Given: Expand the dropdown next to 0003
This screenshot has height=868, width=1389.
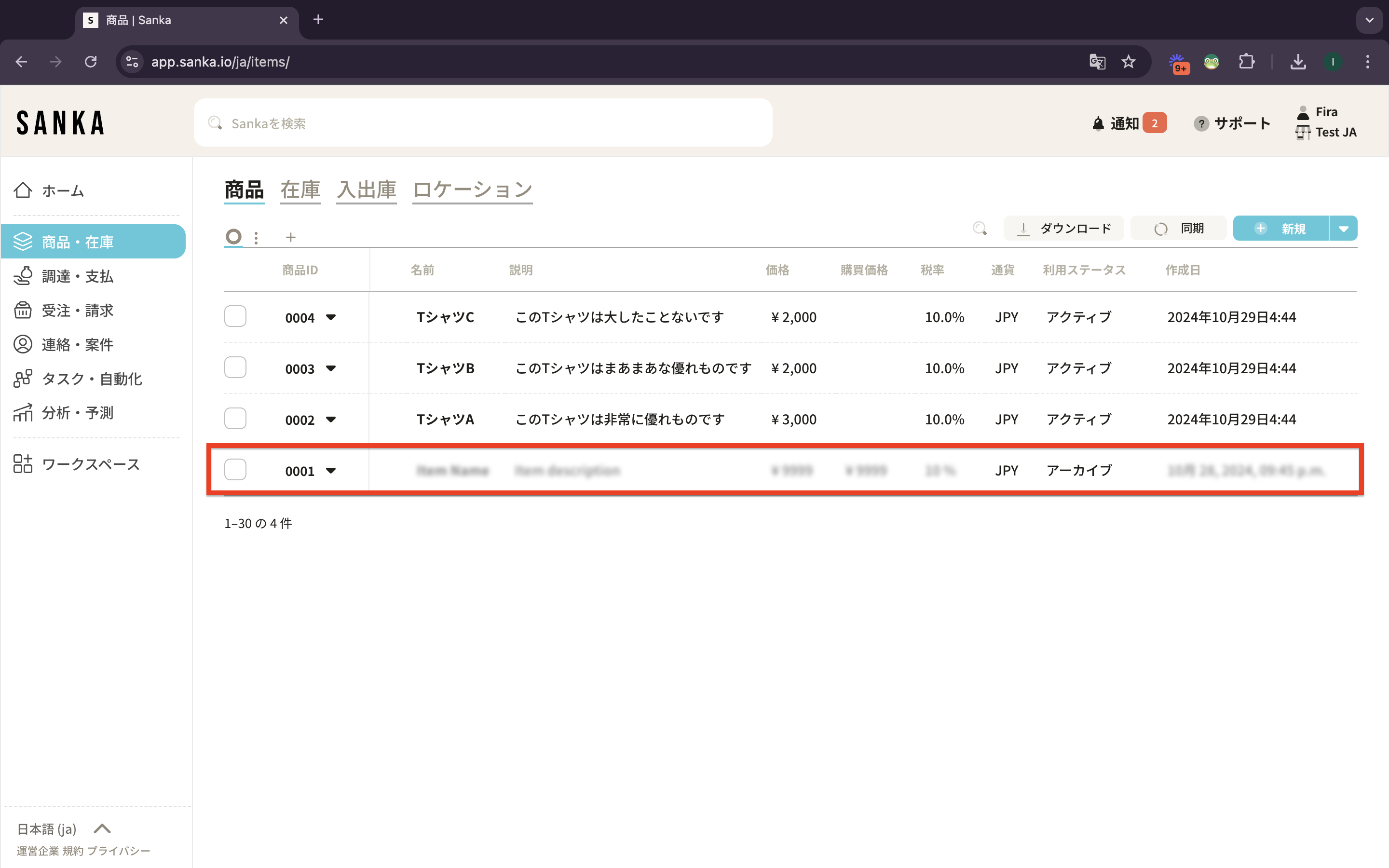Looking at the screenshot, I should point(330,368).
